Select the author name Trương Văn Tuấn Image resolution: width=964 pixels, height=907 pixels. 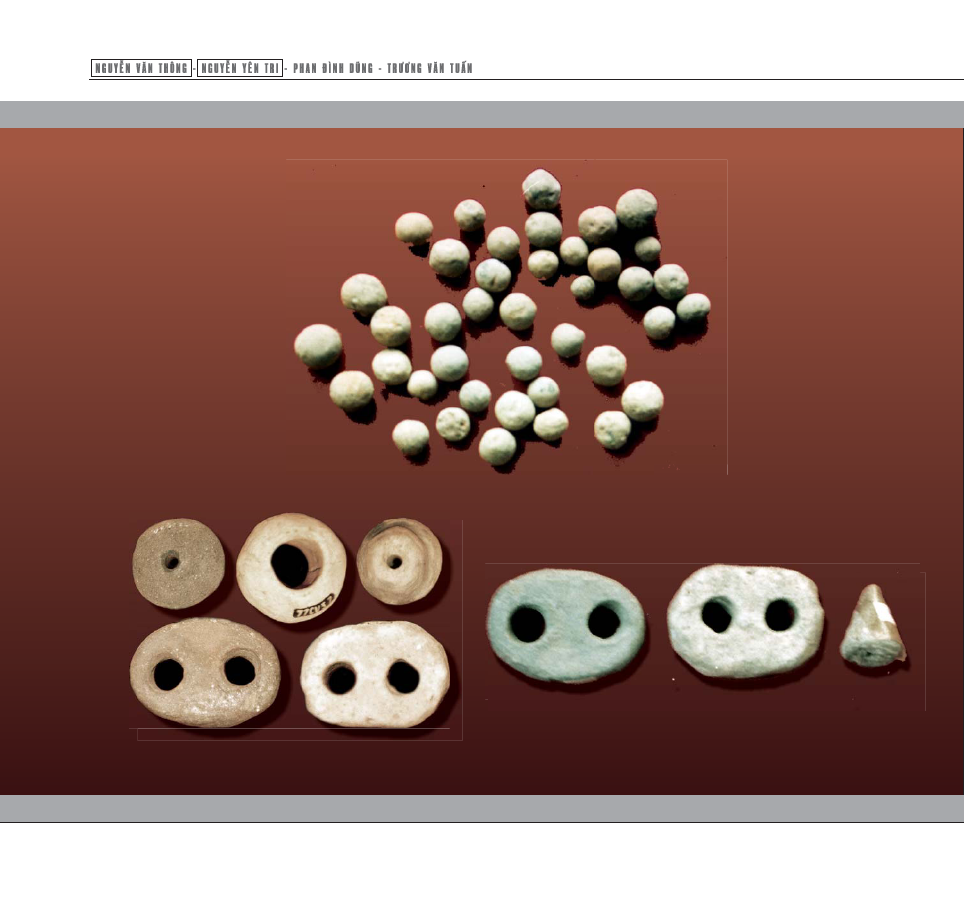430,68
